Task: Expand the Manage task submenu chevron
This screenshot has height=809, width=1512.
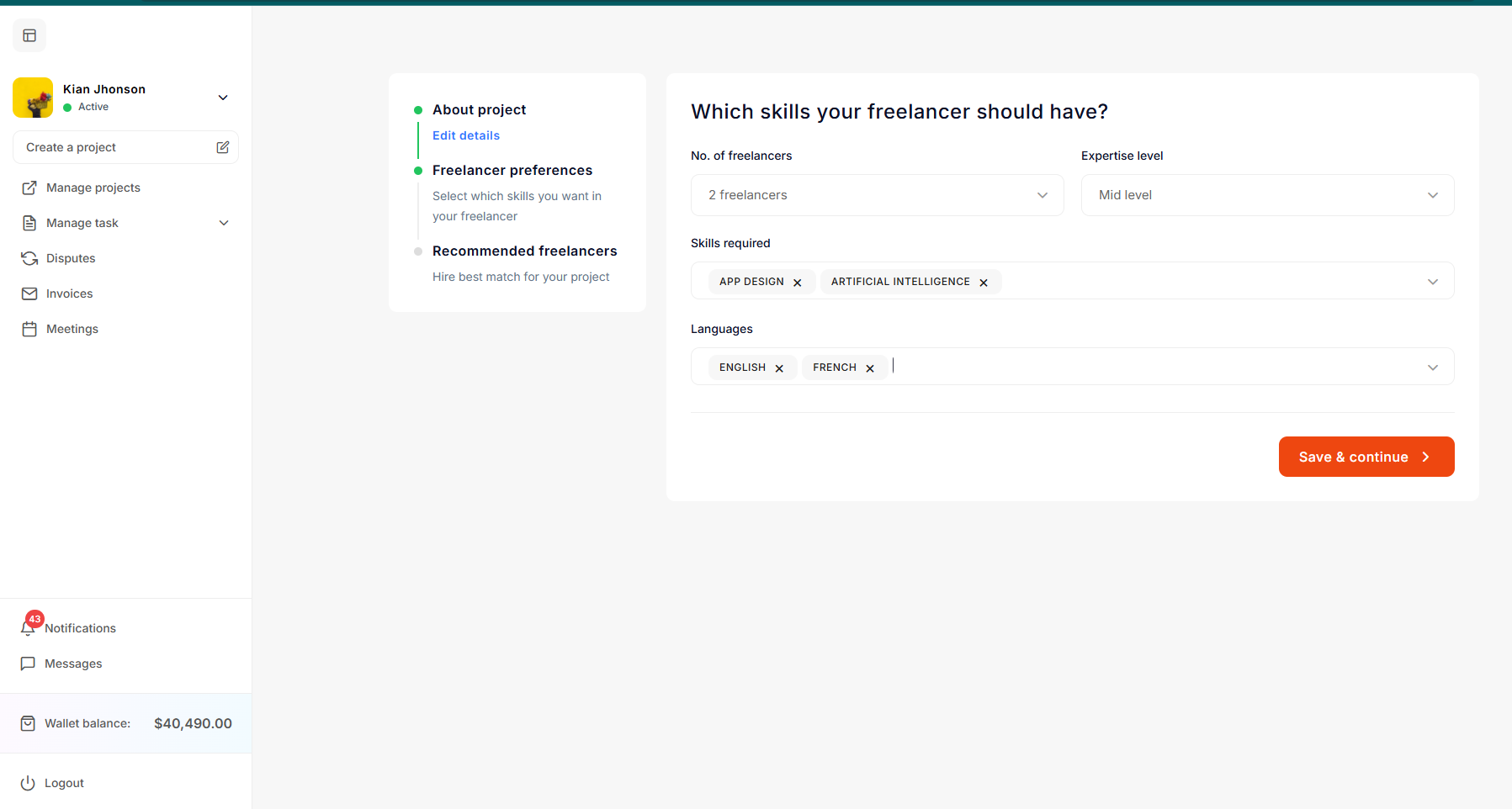Action: pos(224,223)
